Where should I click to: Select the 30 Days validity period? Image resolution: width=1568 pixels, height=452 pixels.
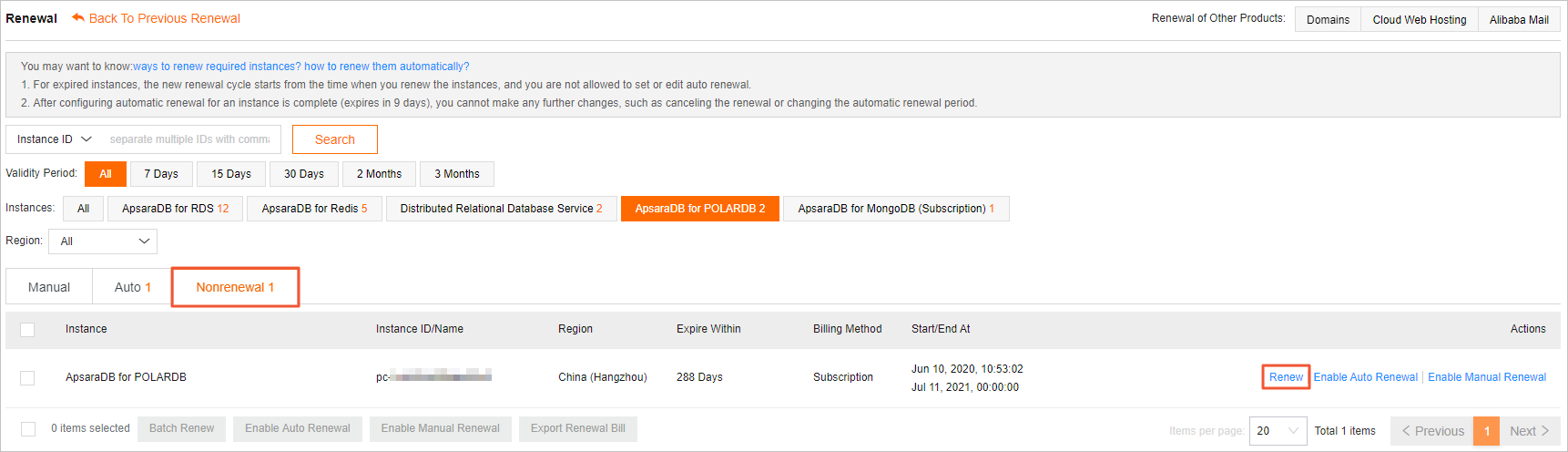(304, 174)
